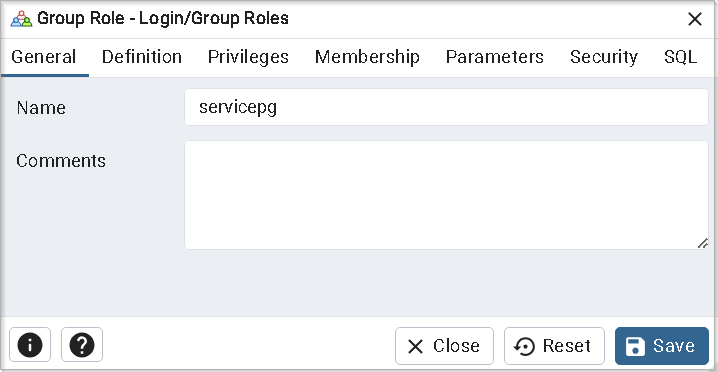
Task: Open the Definition tab
Action: pos(141,57)
